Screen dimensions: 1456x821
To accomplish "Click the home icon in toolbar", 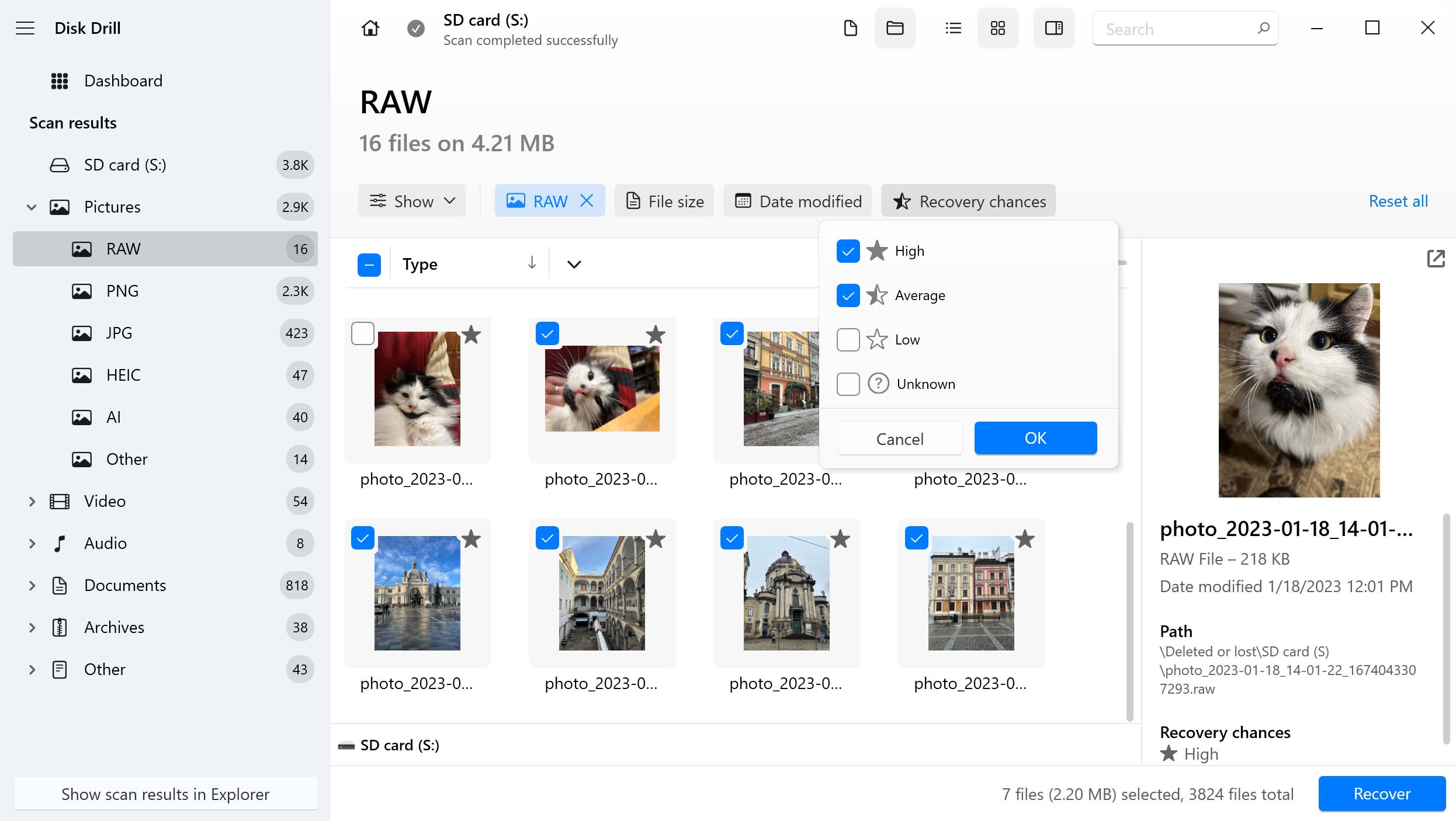I will click(370, 28).
